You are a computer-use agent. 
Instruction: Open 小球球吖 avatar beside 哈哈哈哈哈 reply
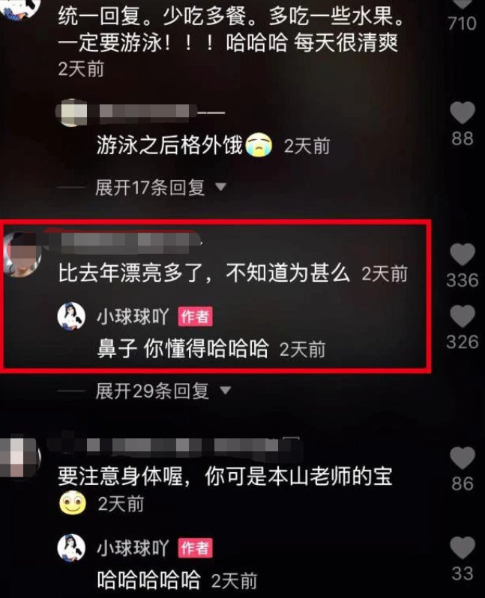tap(71, 548)
